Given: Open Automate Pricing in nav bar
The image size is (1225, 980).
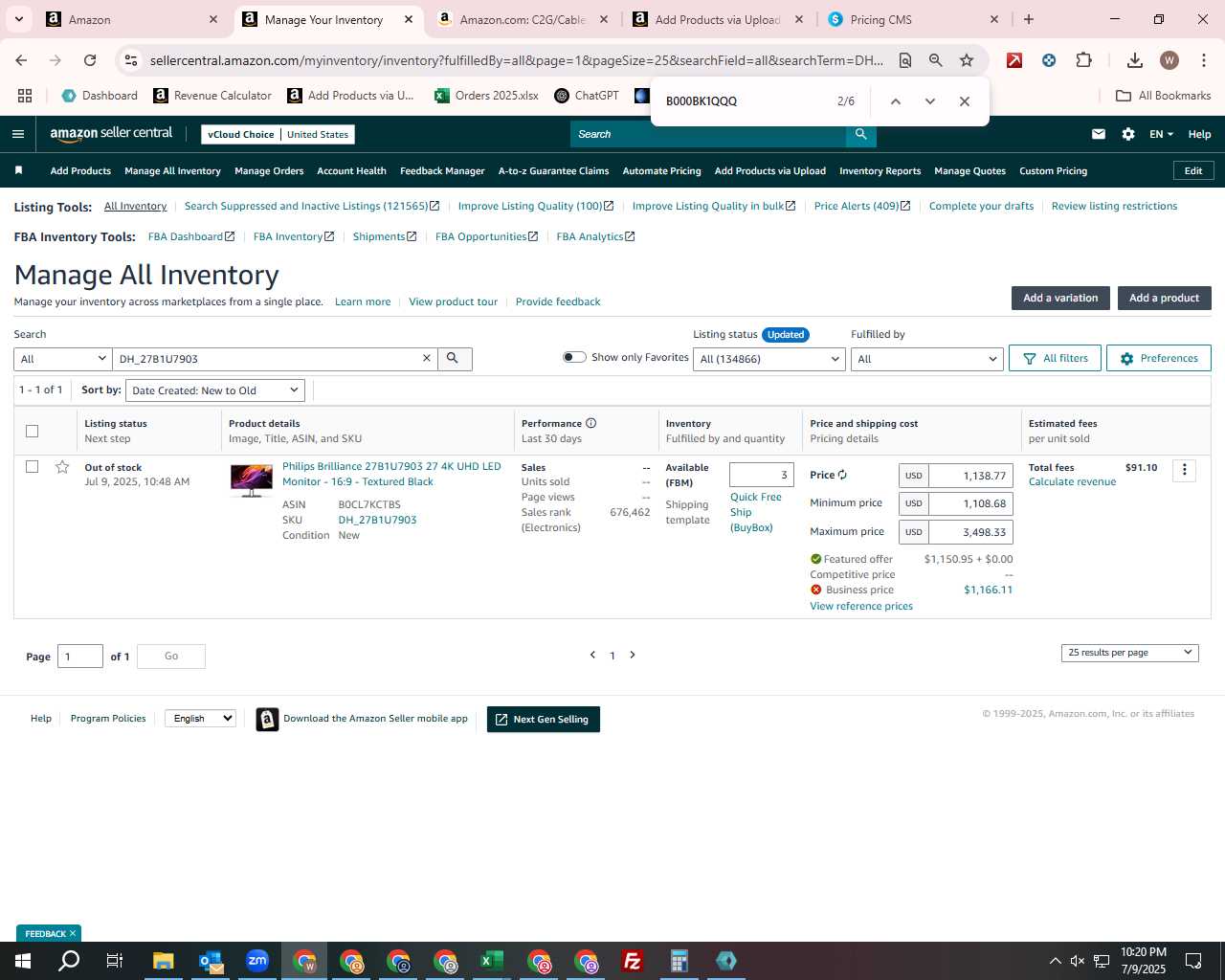Looking at the screenshot, I should click(661, 170).
